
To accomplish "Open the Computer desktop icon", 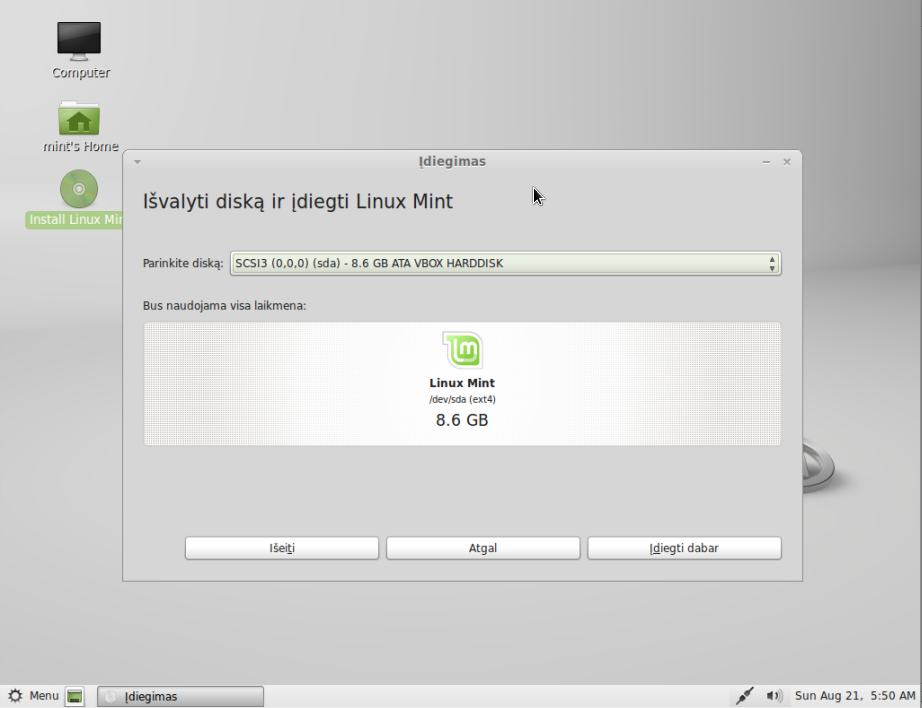I will (x=79, y=41).
